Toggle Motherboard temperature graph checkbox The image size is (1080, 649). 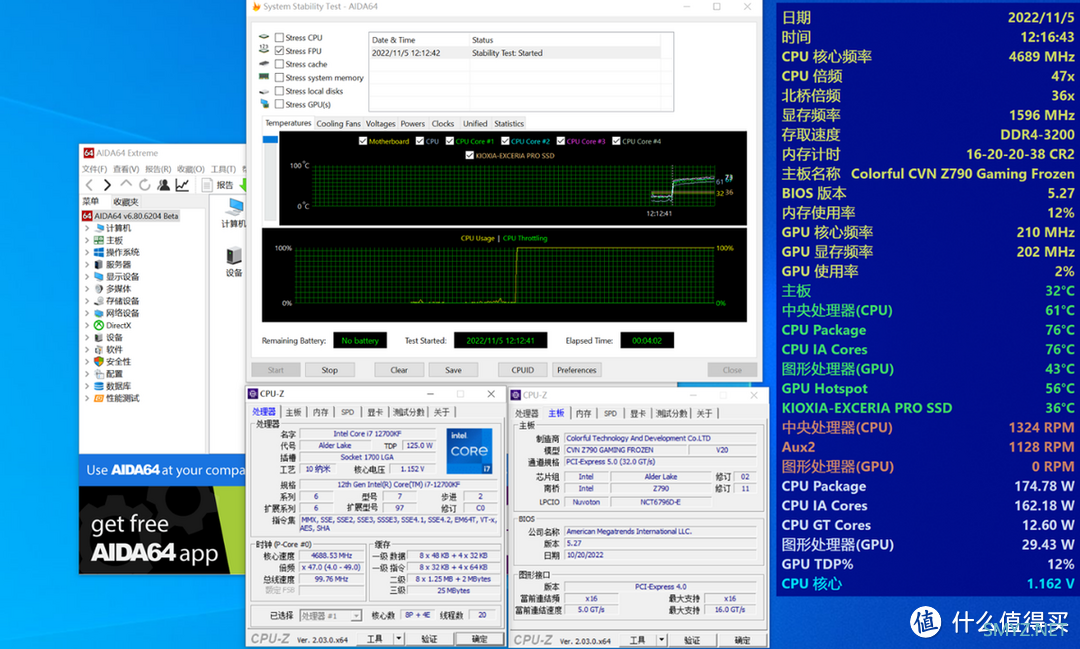point(363,141)
